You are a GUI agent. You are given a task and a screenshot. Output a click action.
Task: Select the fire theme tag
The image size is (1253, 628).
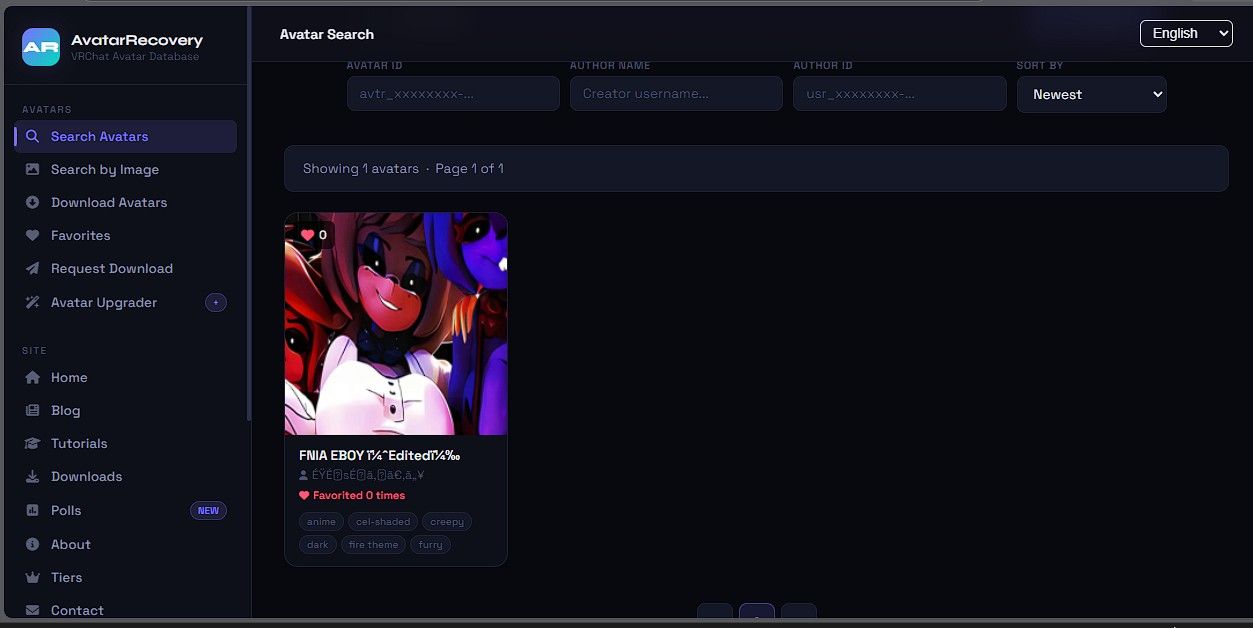[x=373, y=545]
